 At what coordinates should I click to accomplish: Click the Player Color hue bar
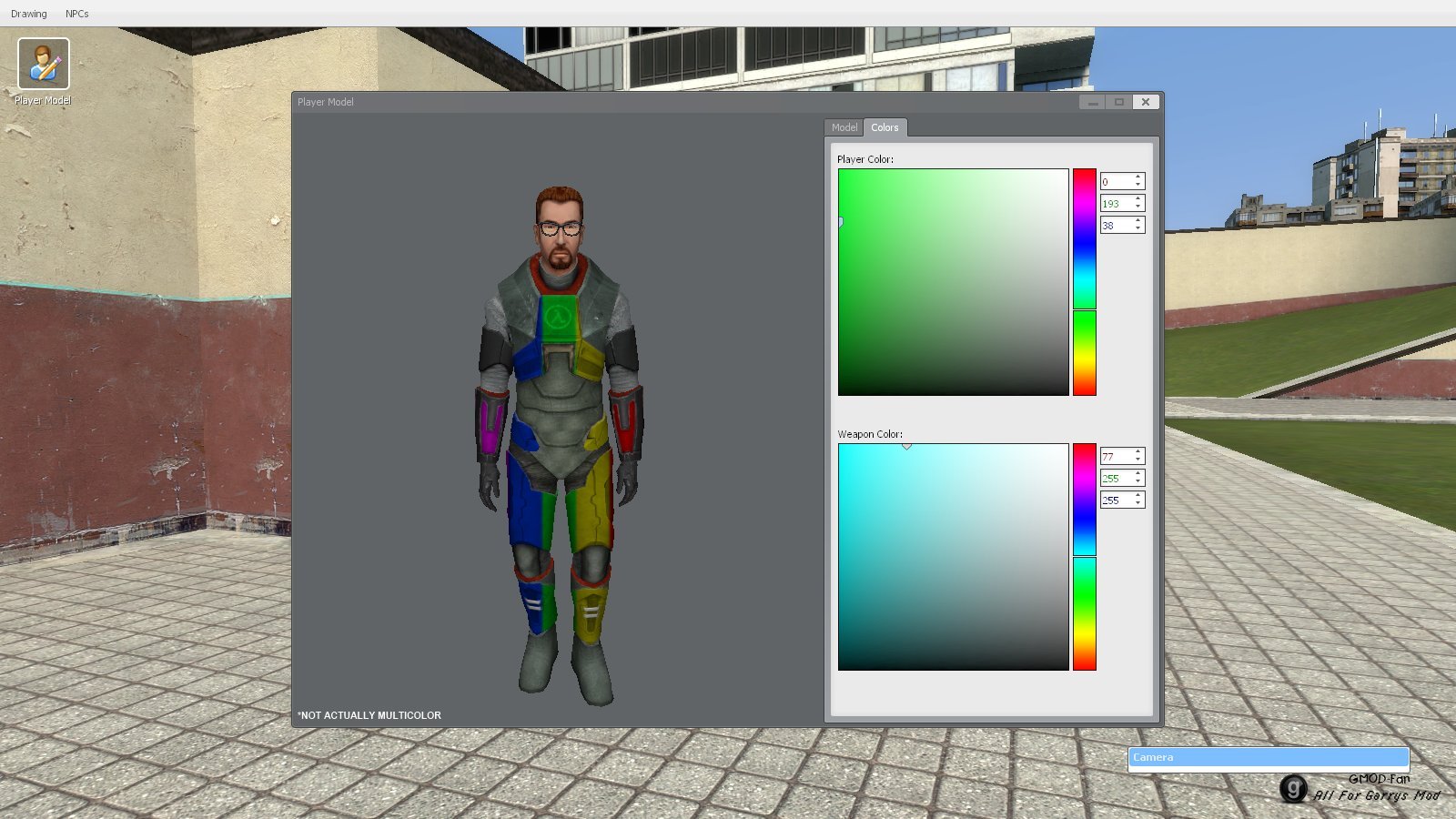click(1084, 282)
